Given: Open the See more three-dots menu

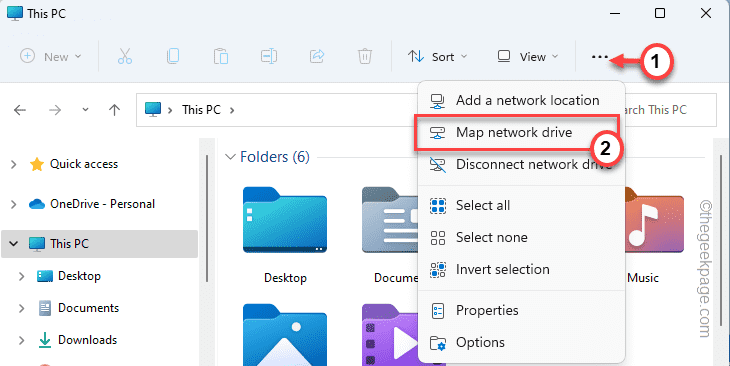Looking at the screenshot, I should coord(600,57).
